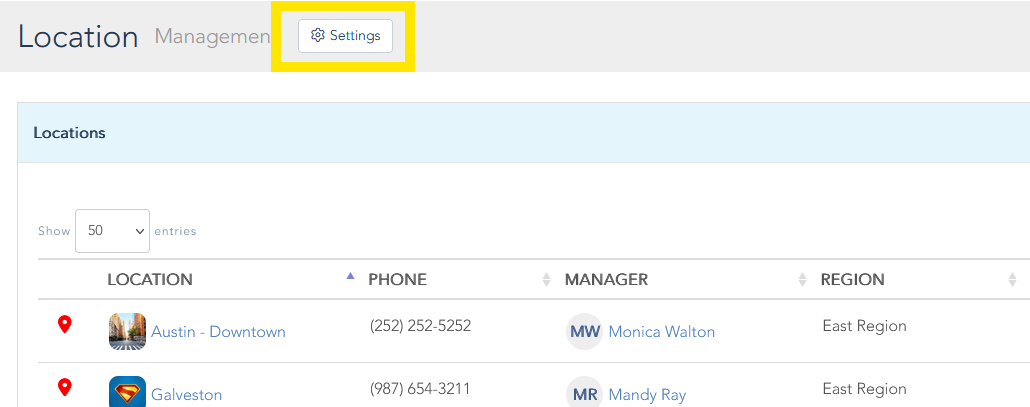Open manager Mandy Ray's profile link

tap(647, 395)
